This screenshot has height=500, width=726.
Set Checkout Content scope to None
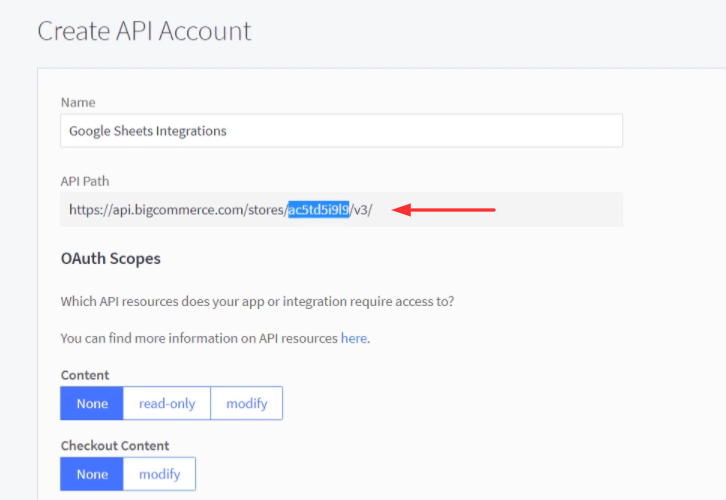click(92, 474)
